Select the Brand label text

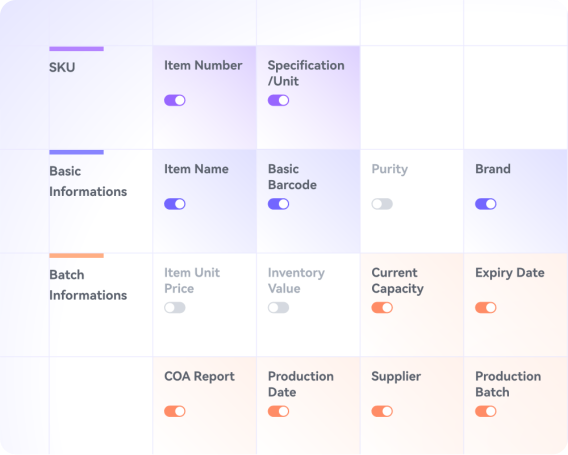tap(493, 169)
